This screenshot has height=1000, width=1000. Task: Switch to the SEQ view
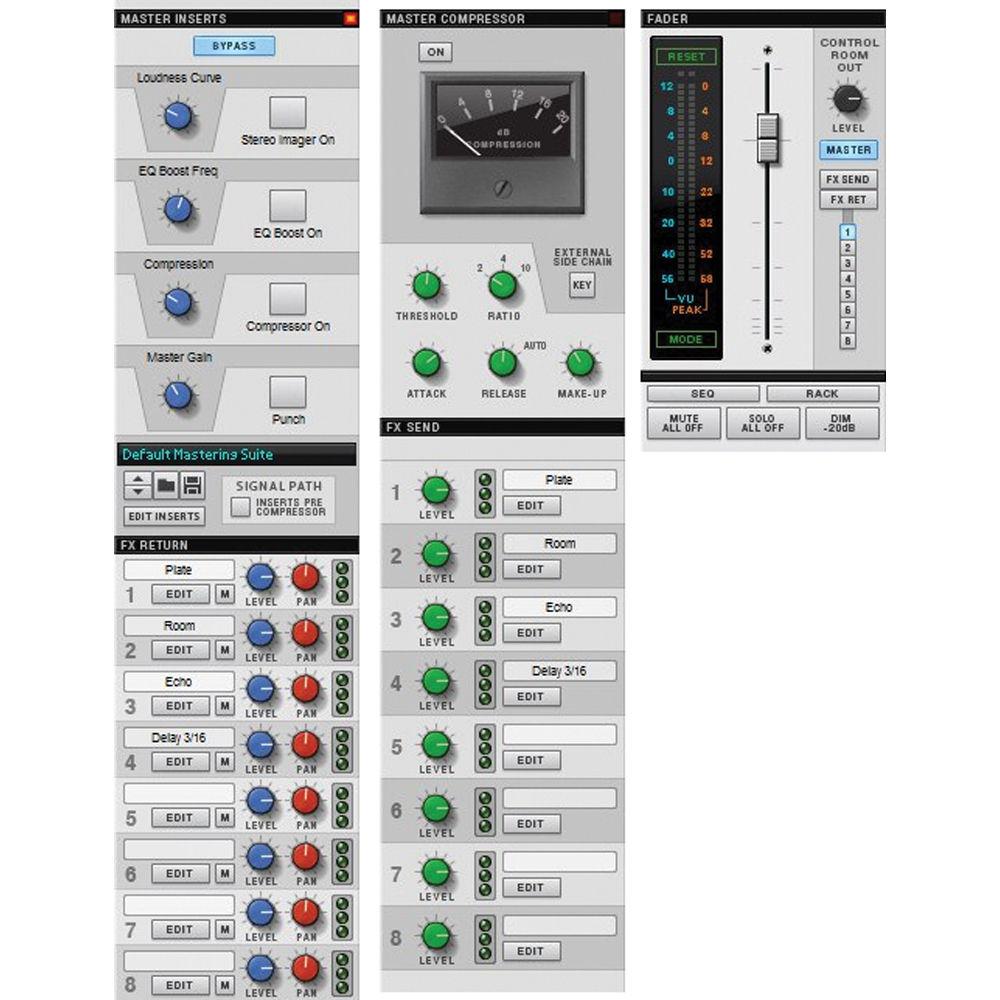pyautogui.click(x=702, y=394)
